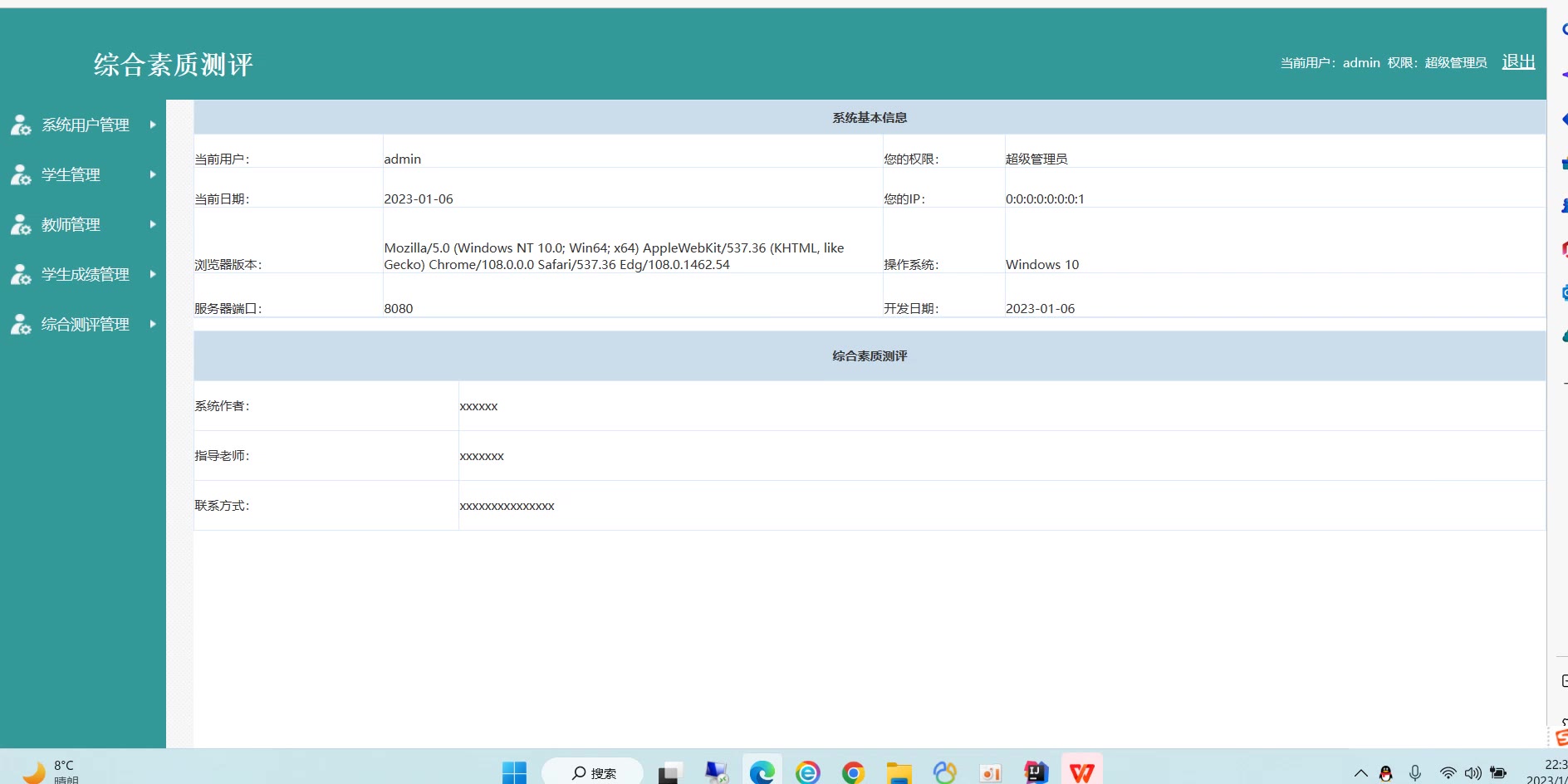Expand the 学生成绩管理 submenu arrow
Screen dimensions: 1568x784
tap(153, 274)
